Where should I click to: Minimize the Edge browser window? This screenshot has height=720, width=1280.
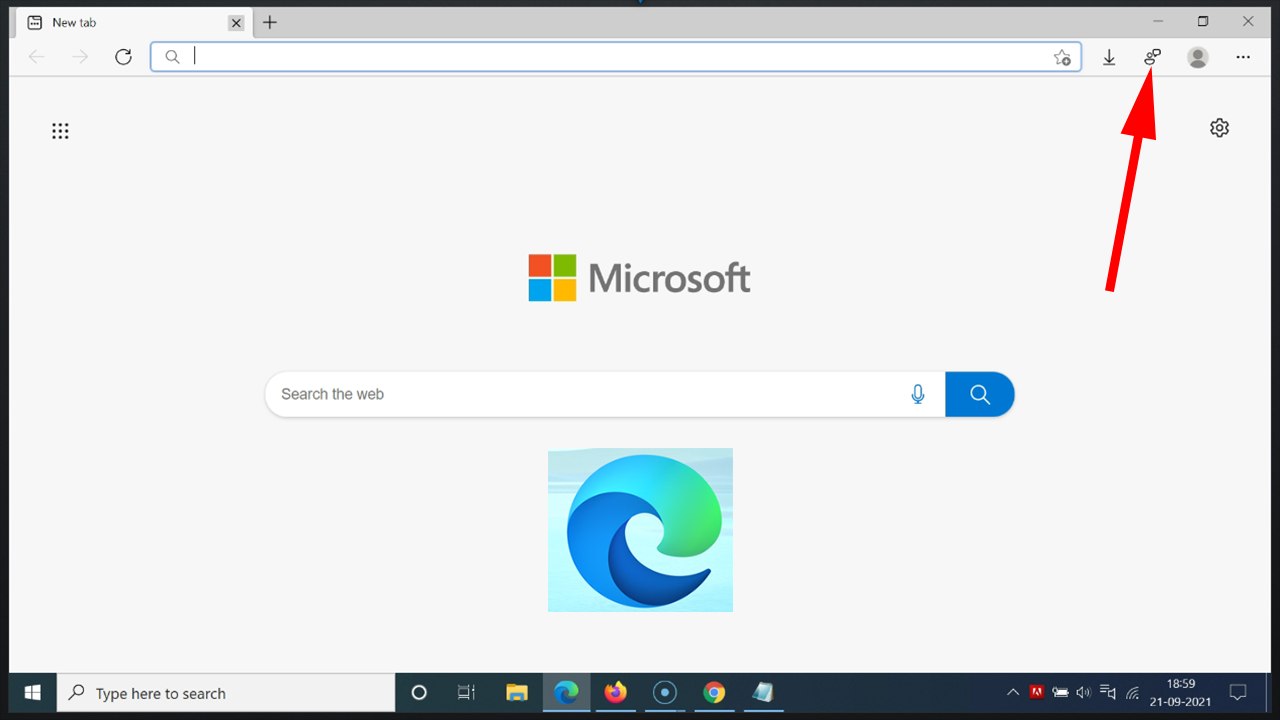[1158, 21]
